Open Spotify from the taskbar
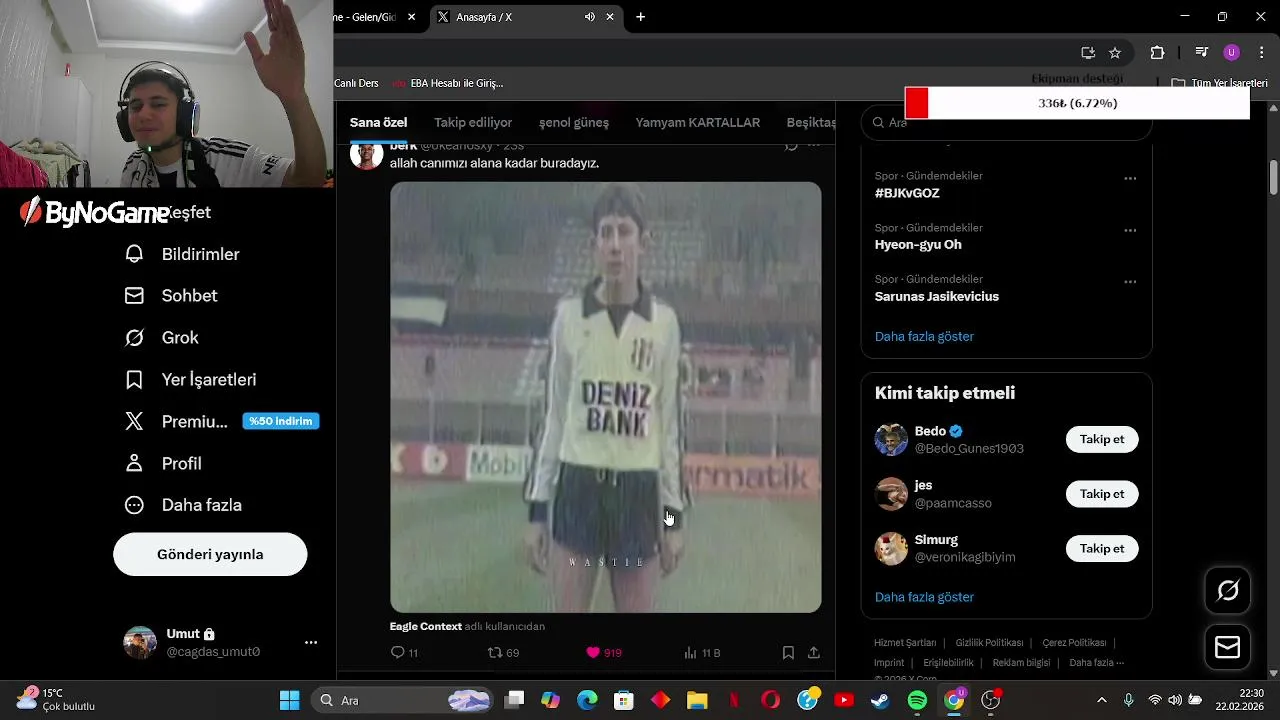 coord(917,700)
